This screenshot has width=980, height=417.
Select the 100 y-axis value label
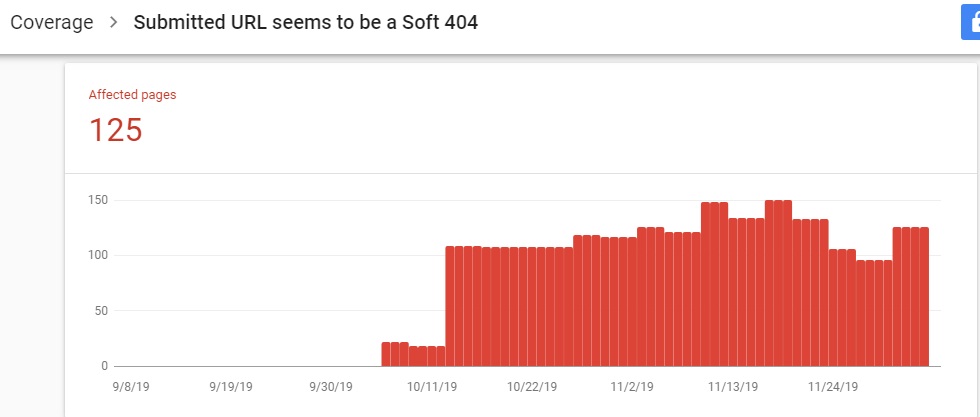pos(97,255)
